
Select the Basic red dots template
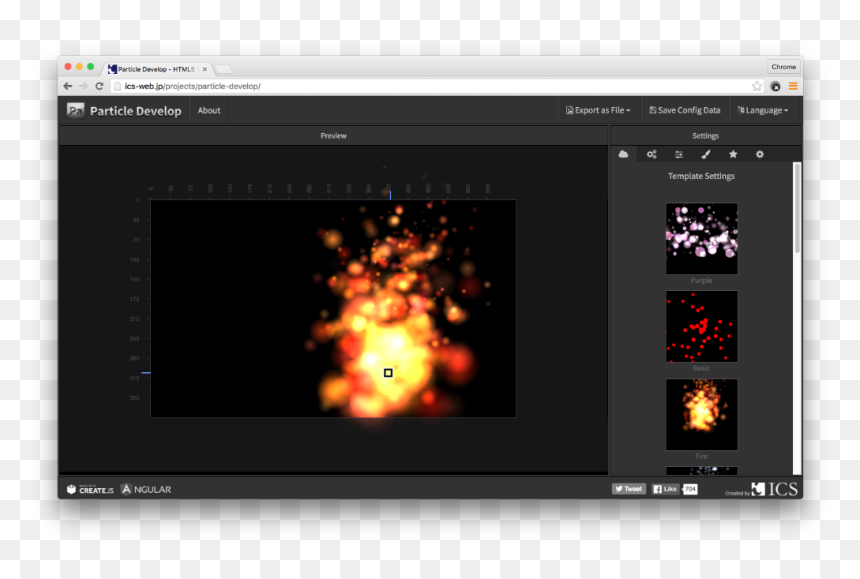point(701,326)
